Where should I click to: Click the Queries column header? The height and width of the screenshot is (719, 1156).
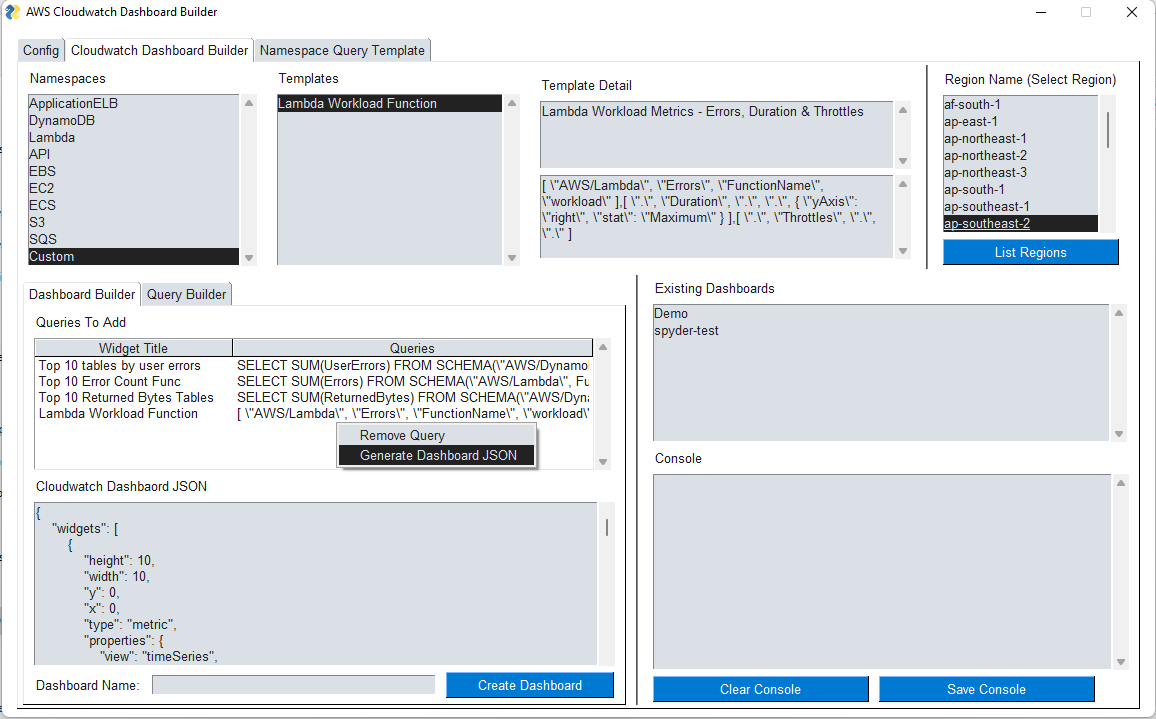coord(412,348)
